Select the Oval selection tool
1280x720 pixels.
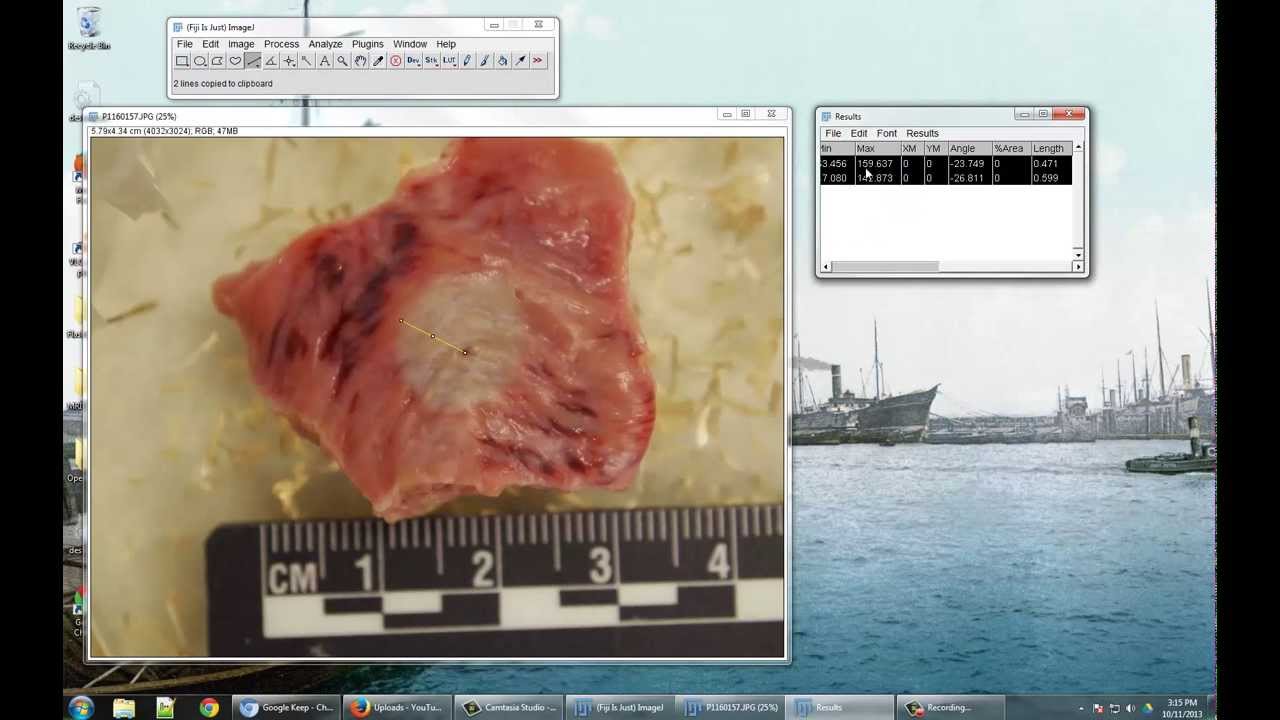pos(200,61)
